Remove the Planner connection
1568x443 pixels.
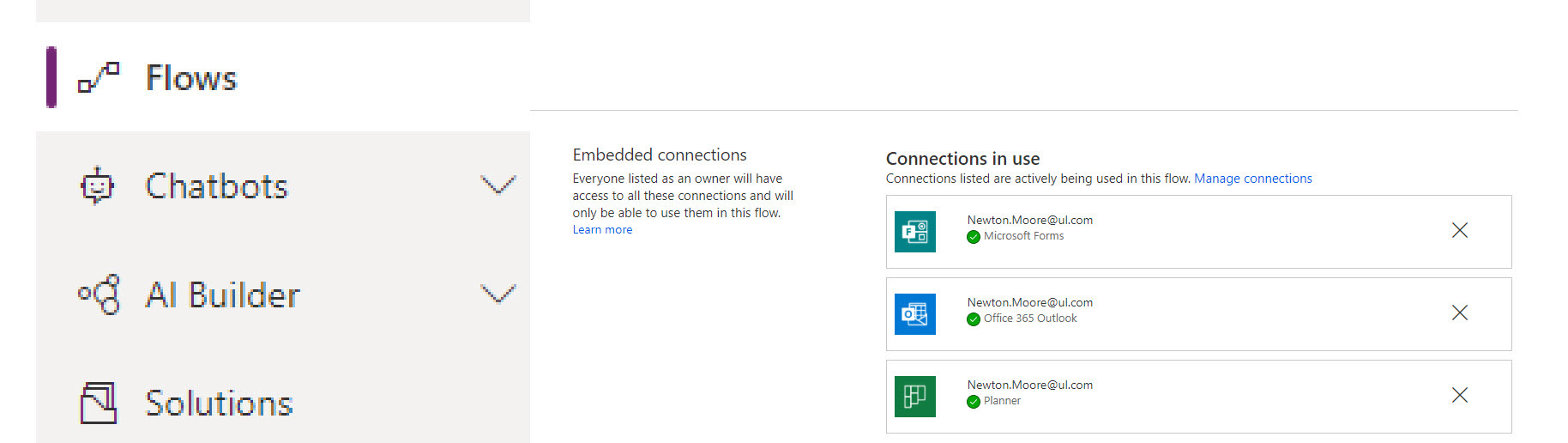coord(1460,395)
